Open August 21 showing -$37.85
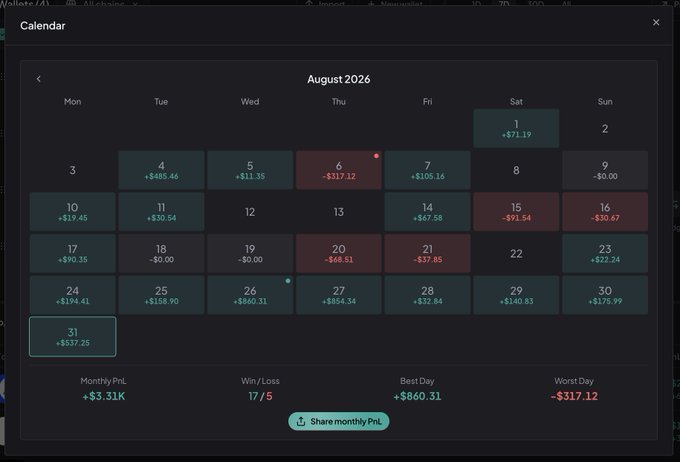680x462 pixels. (428, 253)
